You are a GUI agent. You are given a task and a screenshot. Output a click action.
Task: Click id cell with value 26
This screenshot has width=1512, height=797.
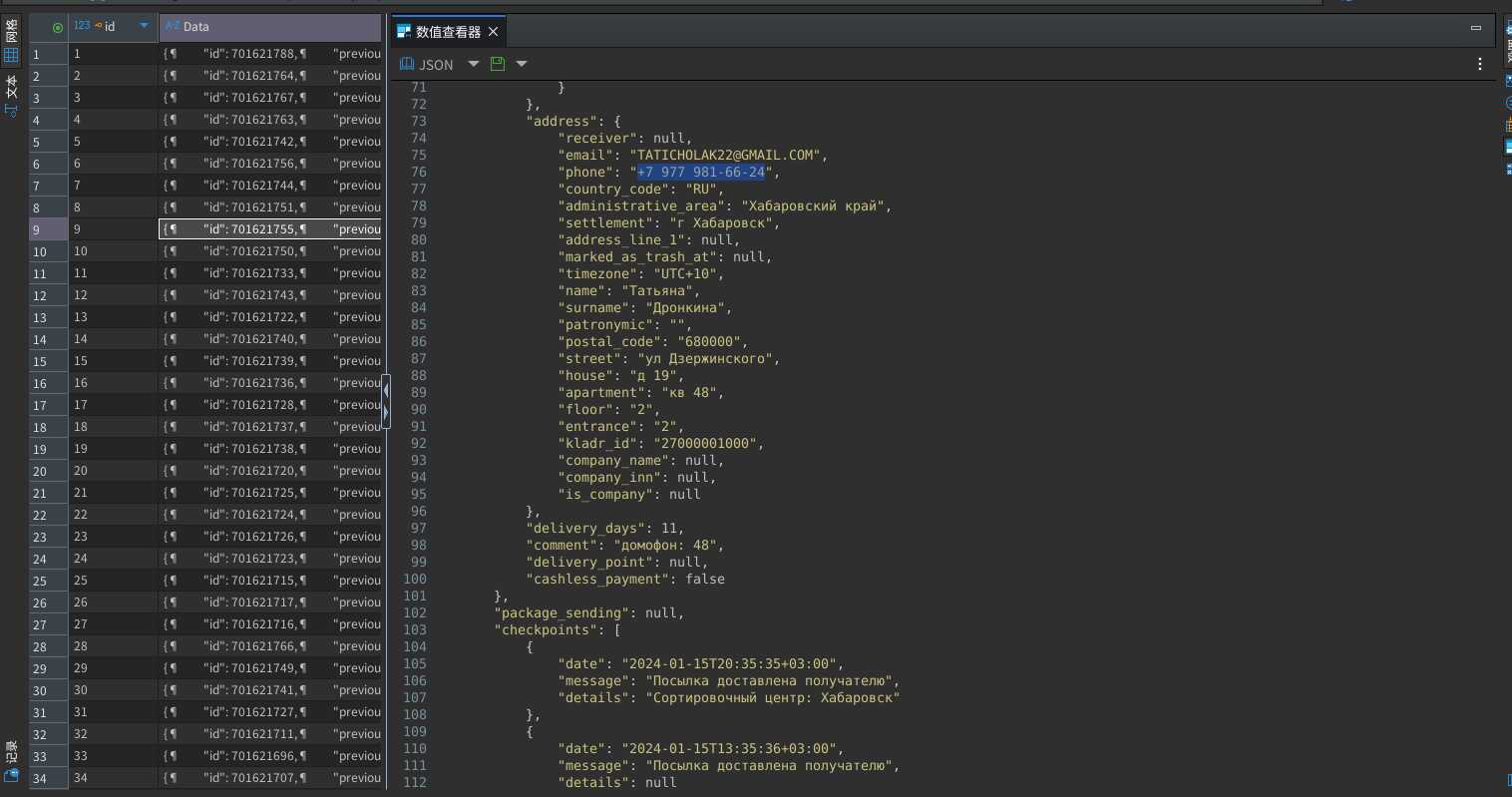pos(113,602)
